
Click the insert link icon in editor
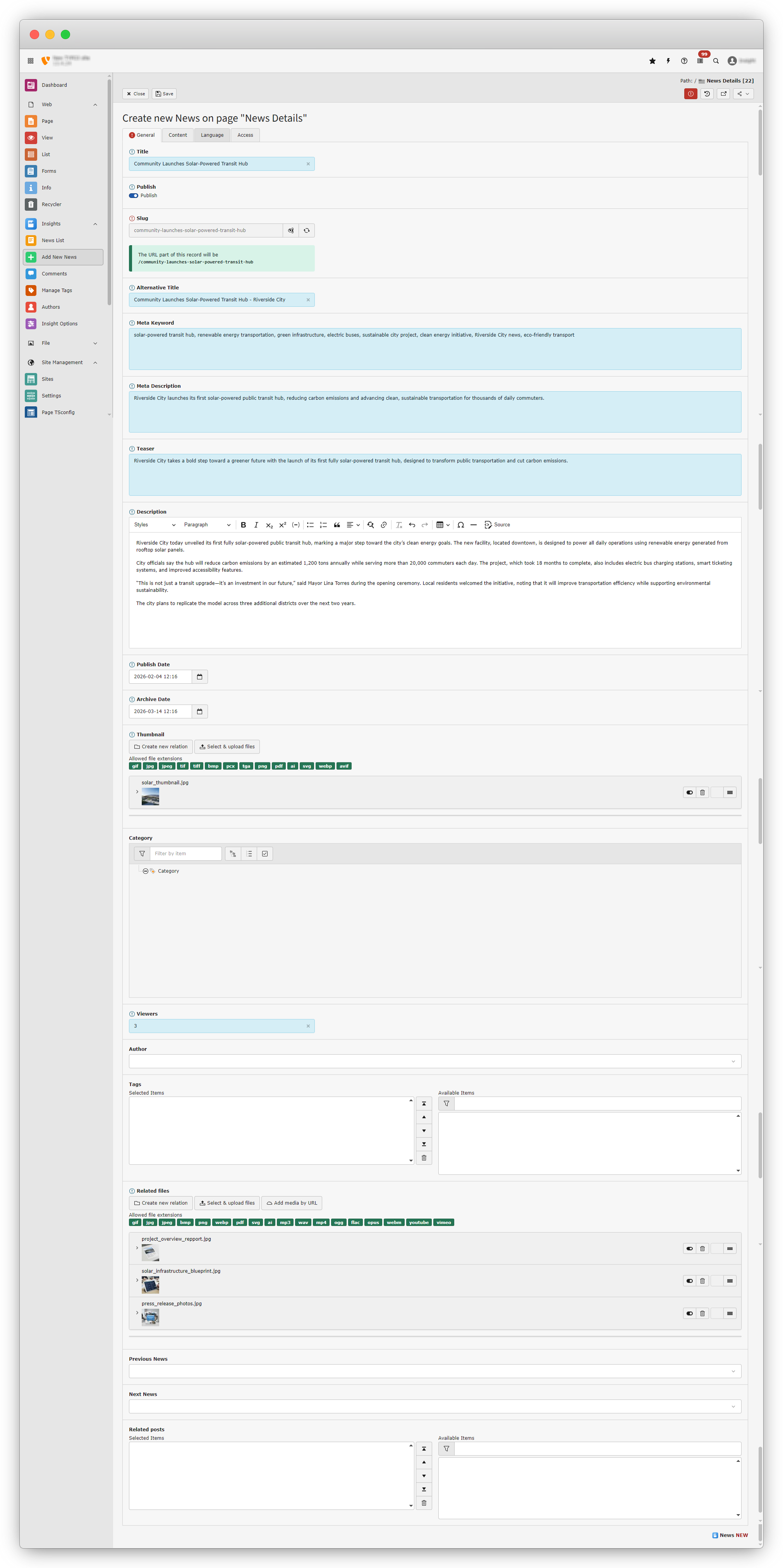[x=383, y=525]
